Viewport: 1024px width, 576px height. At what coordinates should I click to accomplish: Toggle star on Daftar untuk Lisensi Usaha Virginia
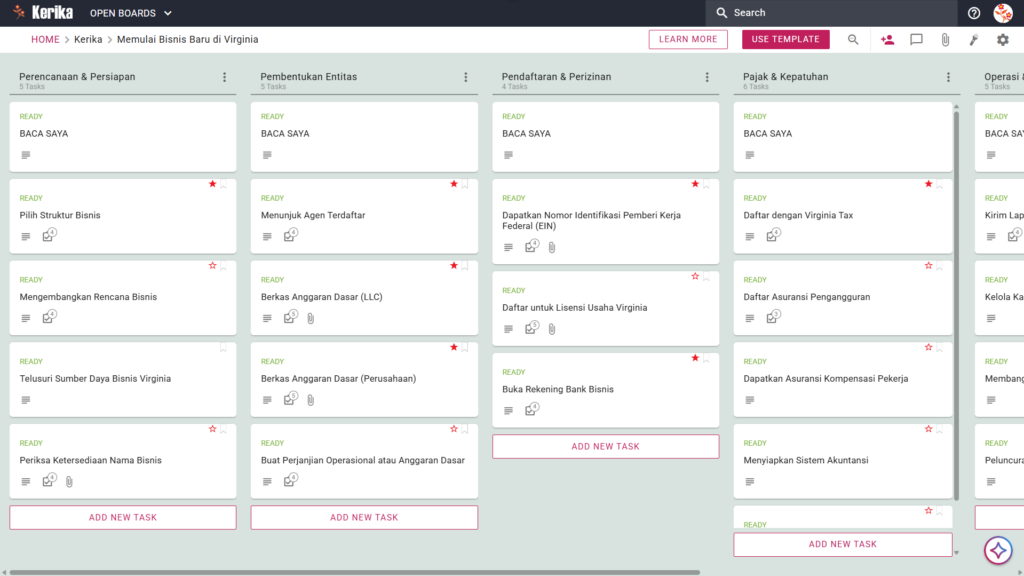695,276
